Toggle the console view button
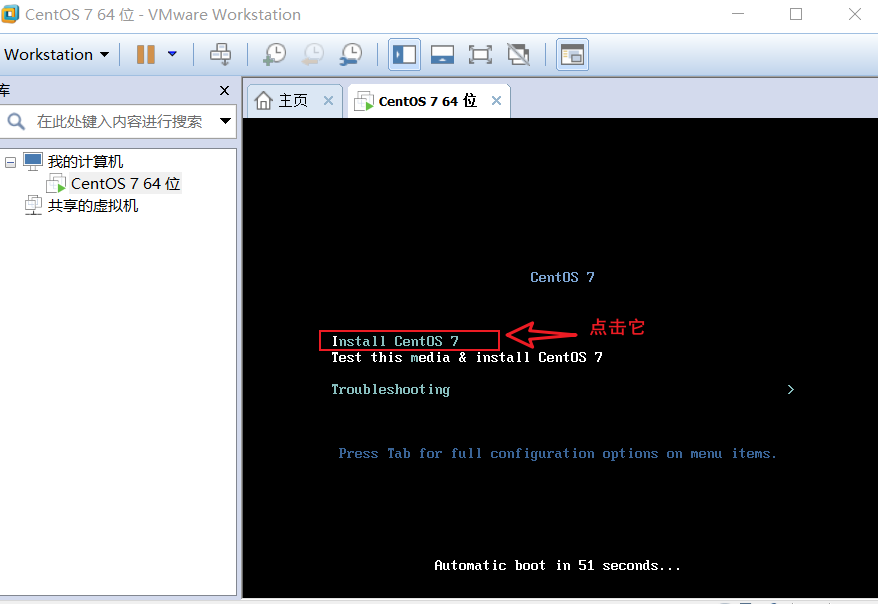 point(572,54)
